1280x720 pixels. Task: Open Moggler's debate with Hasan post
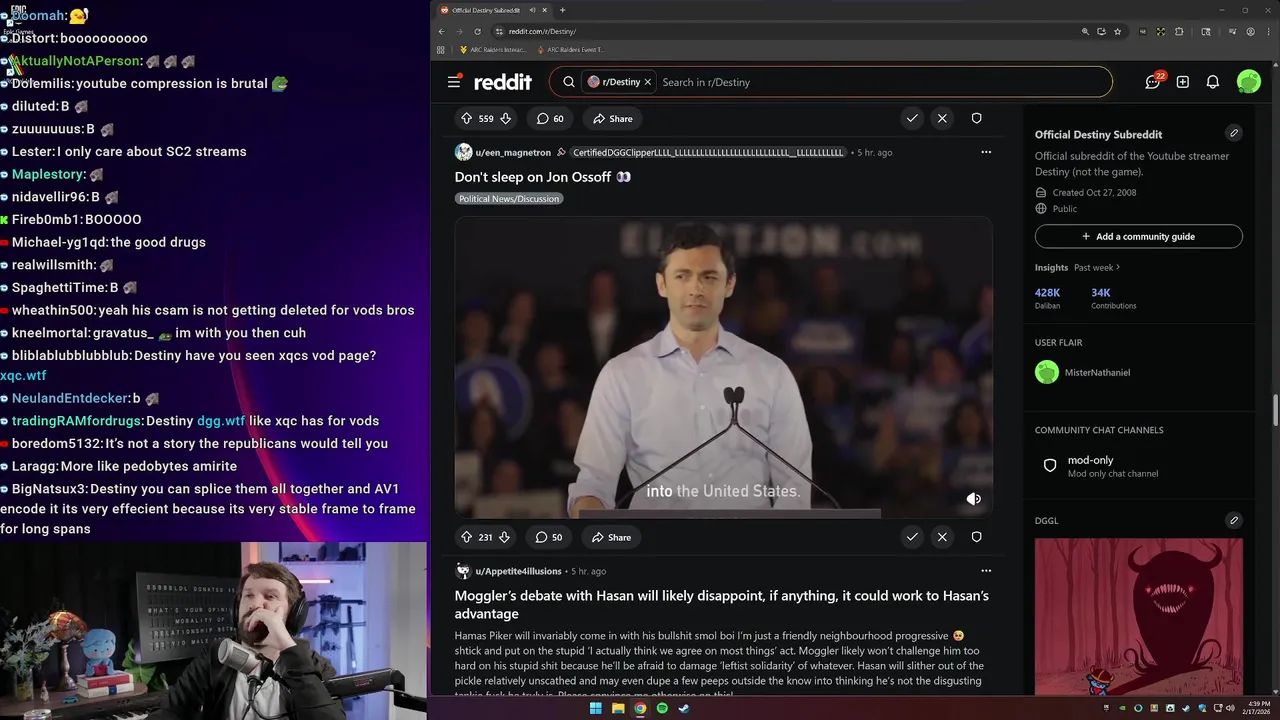click(722, 604)
